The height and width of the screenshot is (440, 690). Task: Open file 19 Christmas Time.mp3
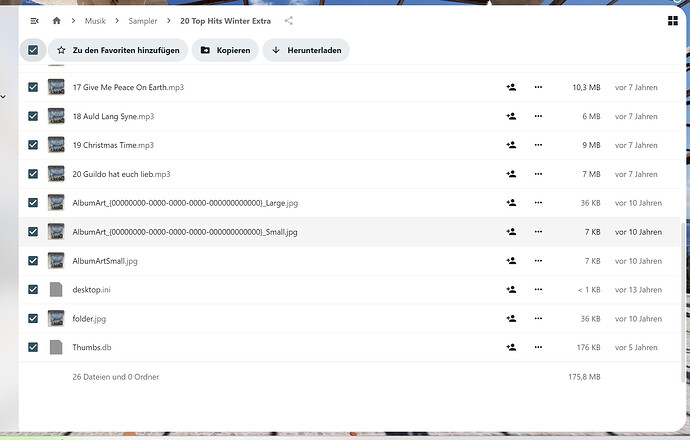(113, 145)
